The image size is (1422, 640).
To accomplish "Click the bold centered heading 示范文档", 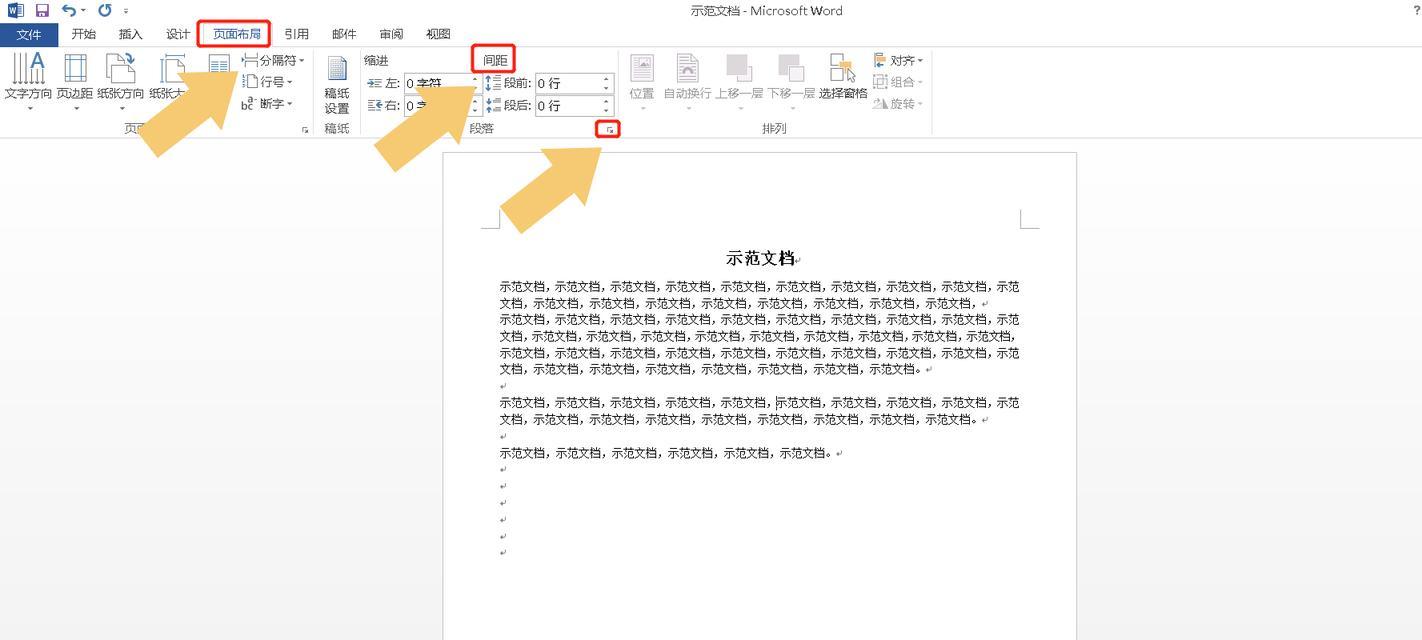I will coord(760,258).
